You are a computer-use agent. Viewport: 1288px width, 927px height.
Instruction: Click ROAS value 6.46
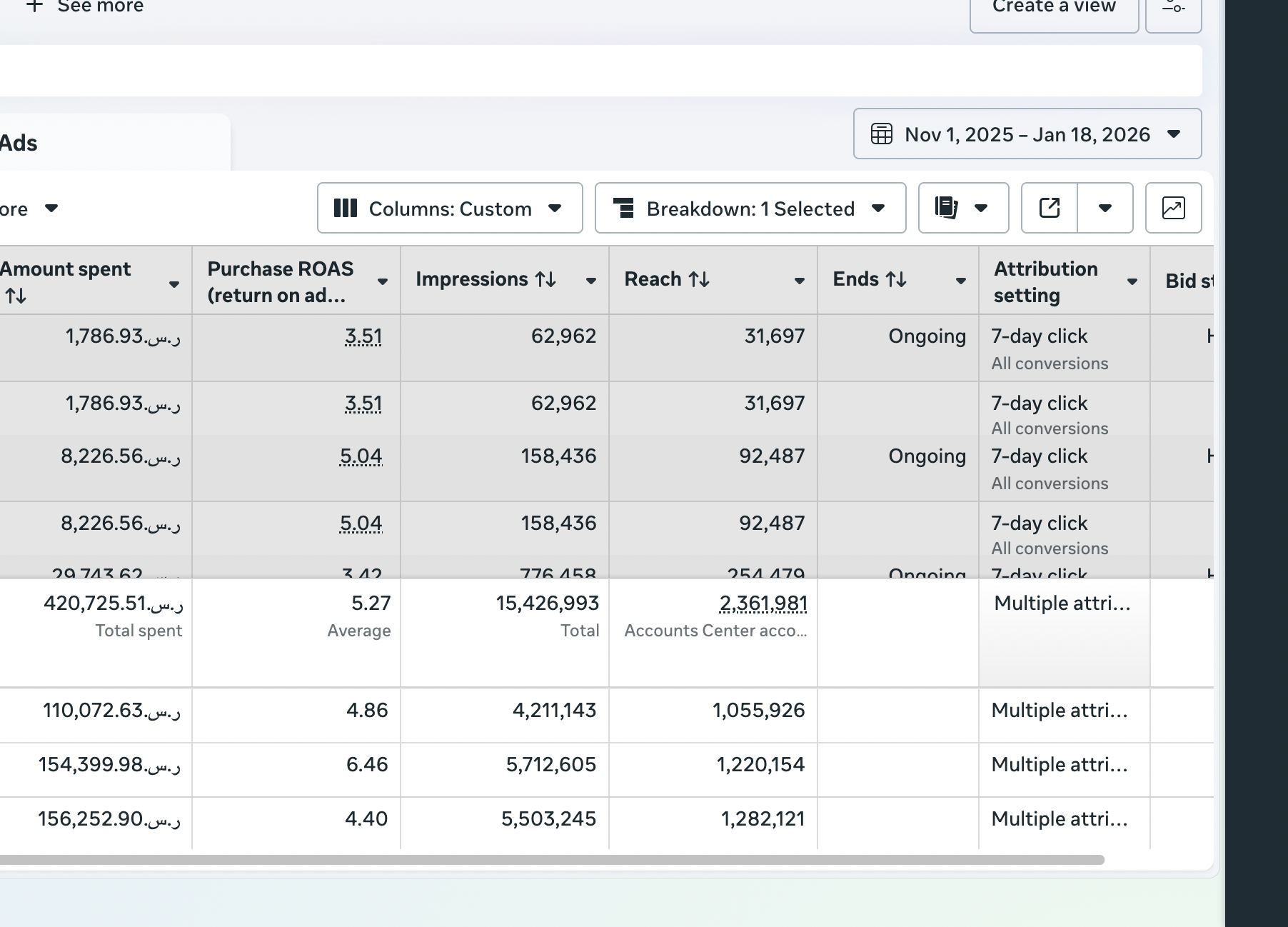click(x=367, y=765)
